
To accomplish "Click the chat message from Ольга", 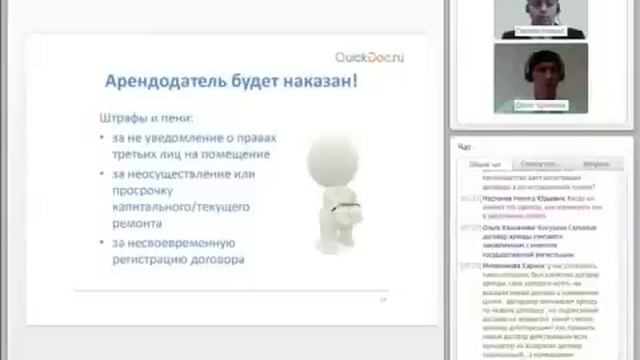I will click(x=539, y=241).
